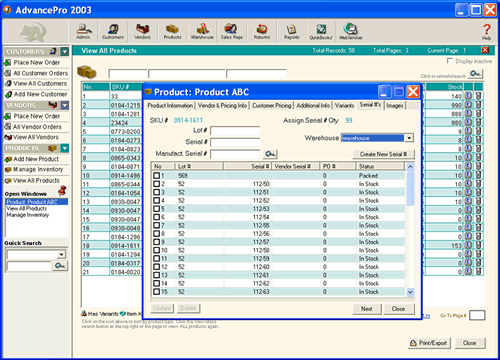Open the Vendors toolbar icon
The image size is (500, 360).
pos(142,31)
